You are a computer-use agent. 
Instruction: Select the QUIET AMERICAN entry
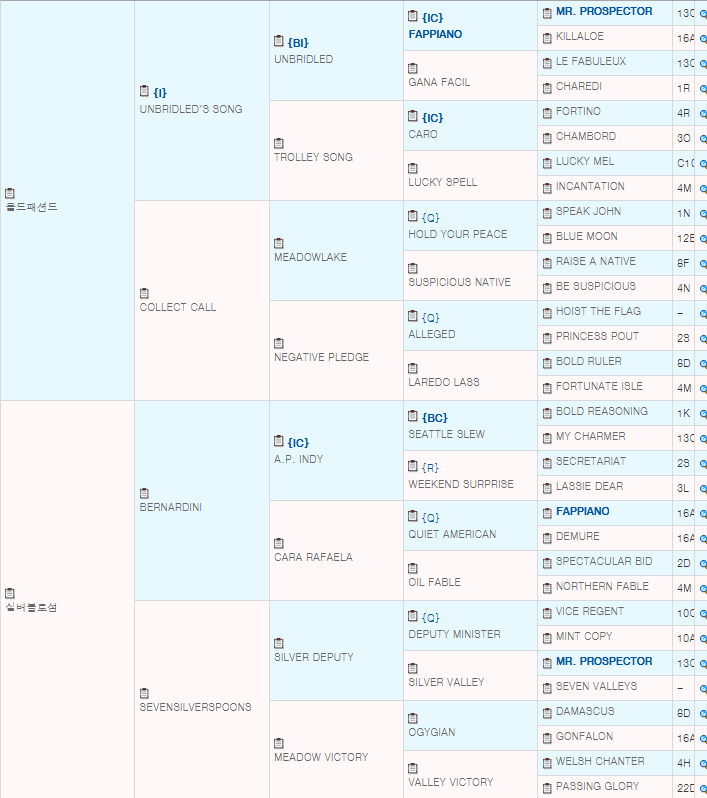coord(452,534)
